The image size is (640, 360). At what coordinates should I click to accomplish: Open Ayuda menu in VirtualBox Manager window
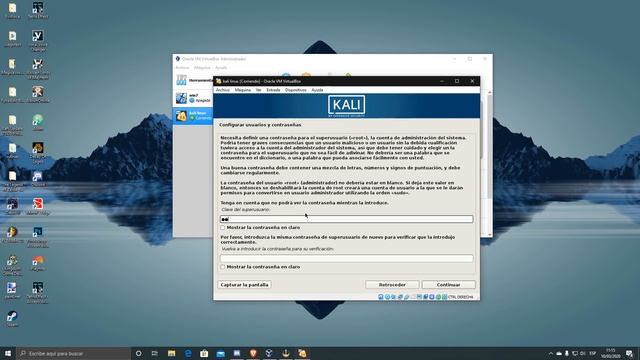[221, 68]
